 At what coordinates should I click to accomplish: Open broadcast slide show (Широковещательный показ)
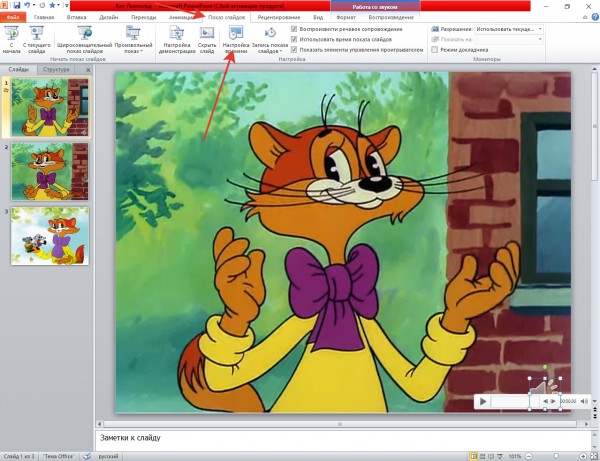tap(85, 40)
